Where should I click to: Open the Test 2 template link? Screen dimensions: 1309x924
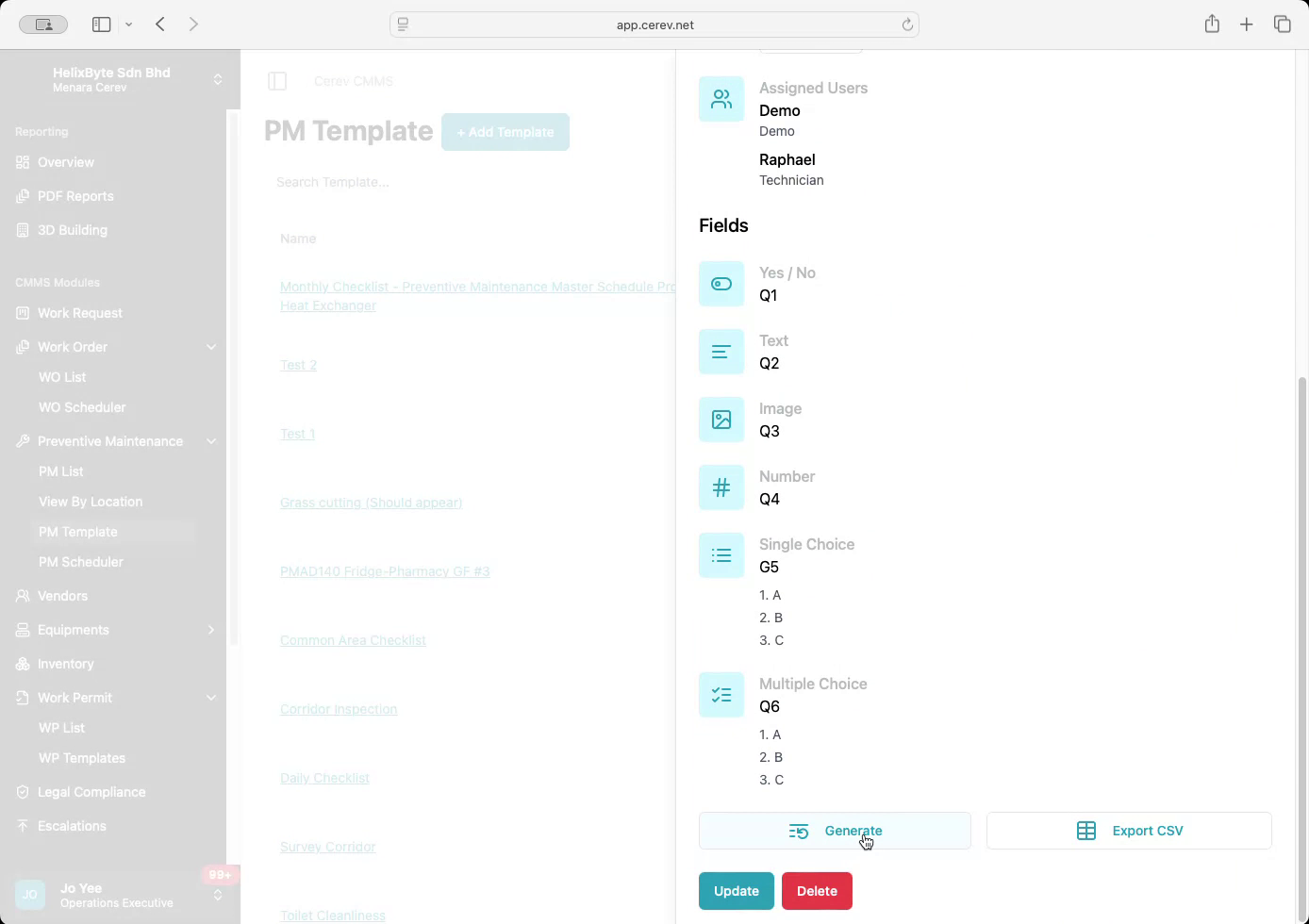point(298,365)
